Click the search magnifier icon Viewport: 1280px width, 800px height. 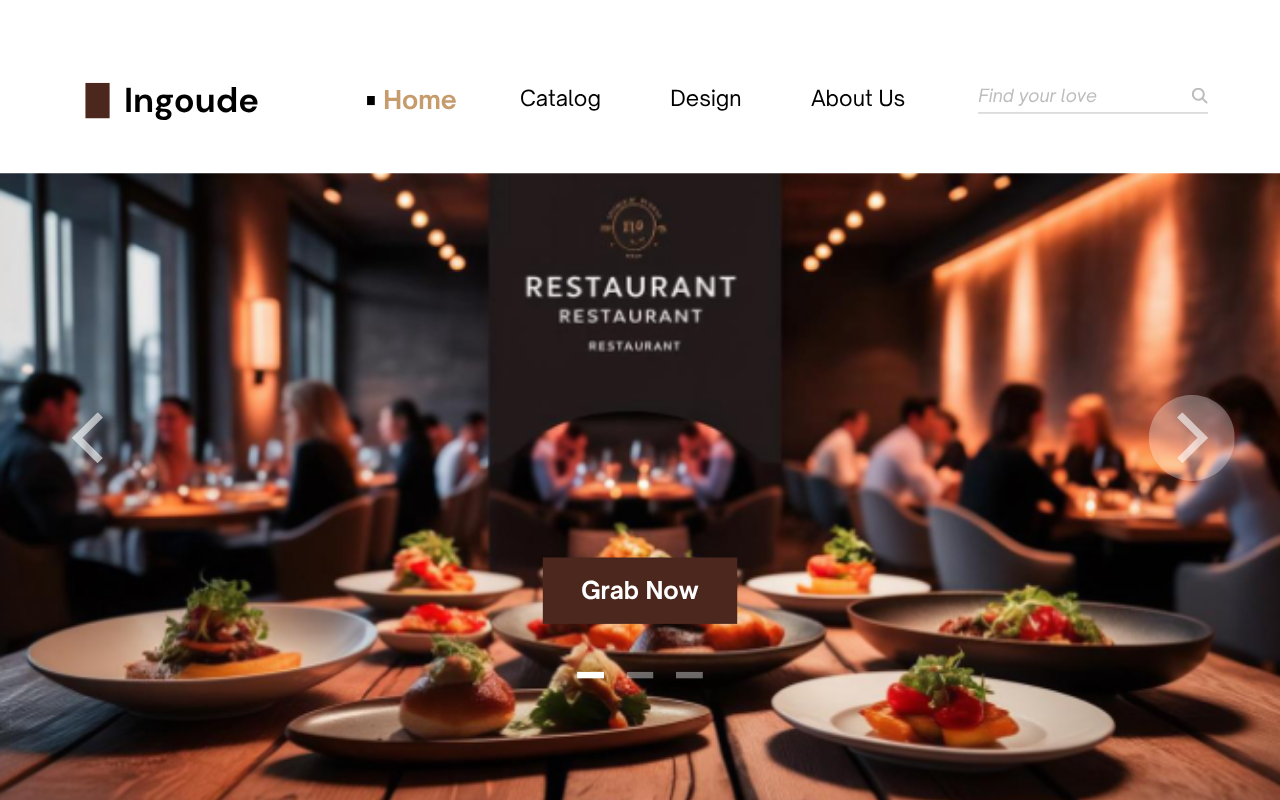pyautogui.click(x=1199, y=96)
